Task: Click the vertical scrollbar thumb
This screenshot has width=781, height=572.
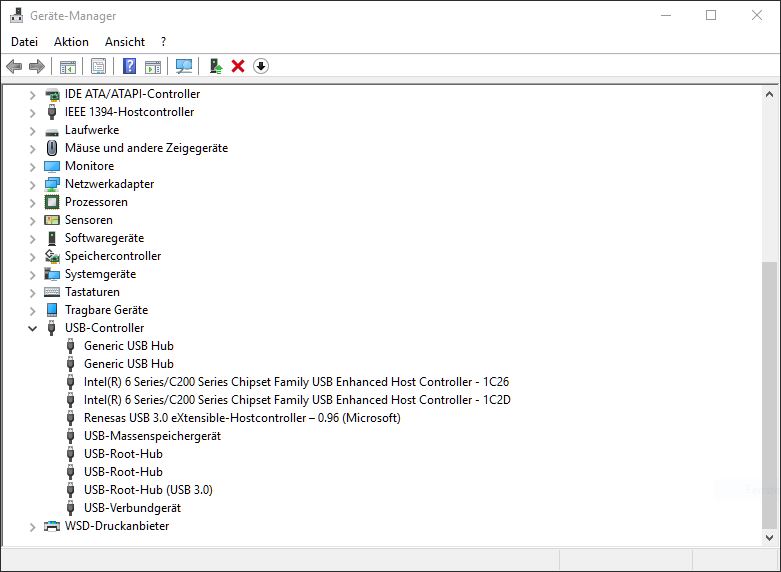Action: [x=769, y=395]
